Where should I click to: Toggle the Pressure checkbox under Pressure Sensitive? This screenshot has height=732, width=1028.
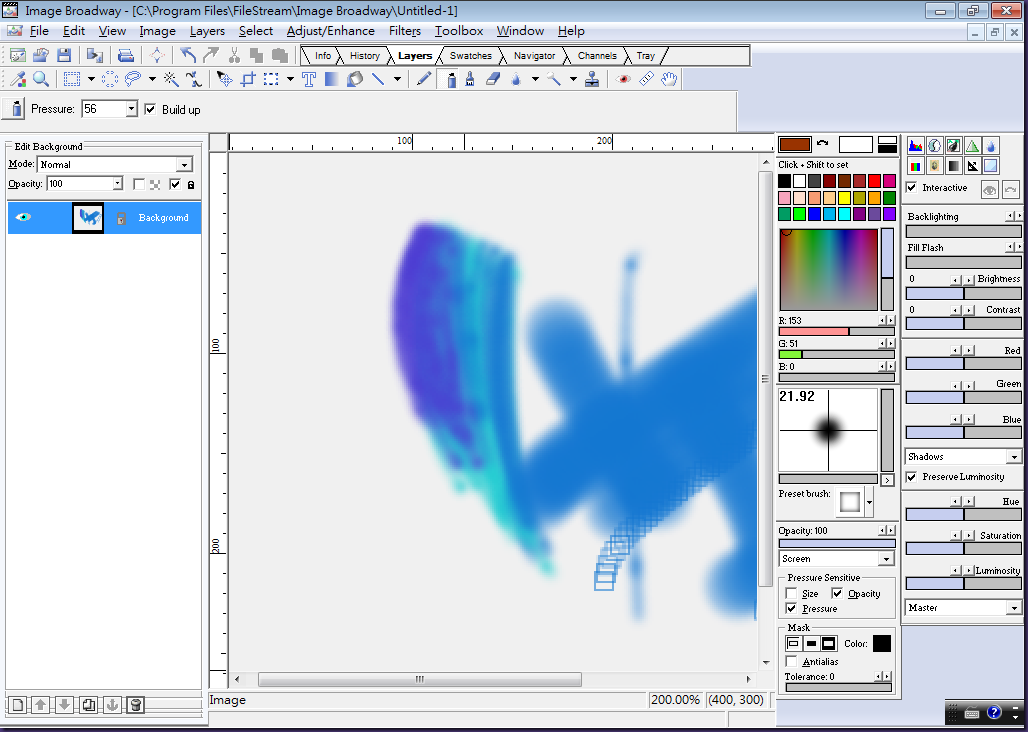point(791,608)
